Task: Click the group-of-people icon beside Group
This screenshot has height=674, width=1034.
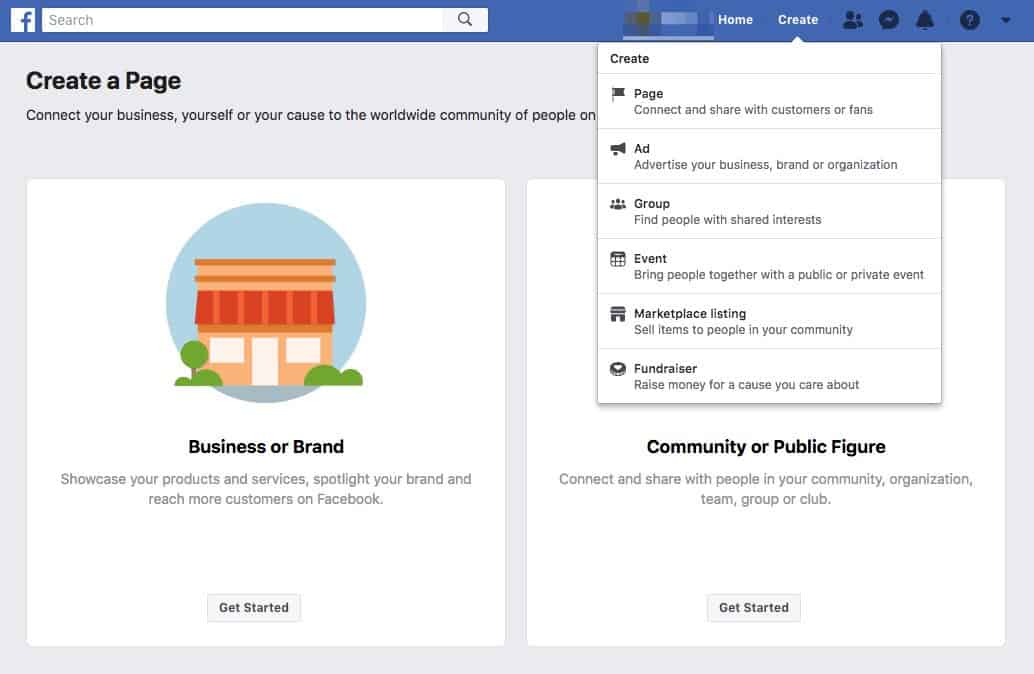Action: [620, 203]
